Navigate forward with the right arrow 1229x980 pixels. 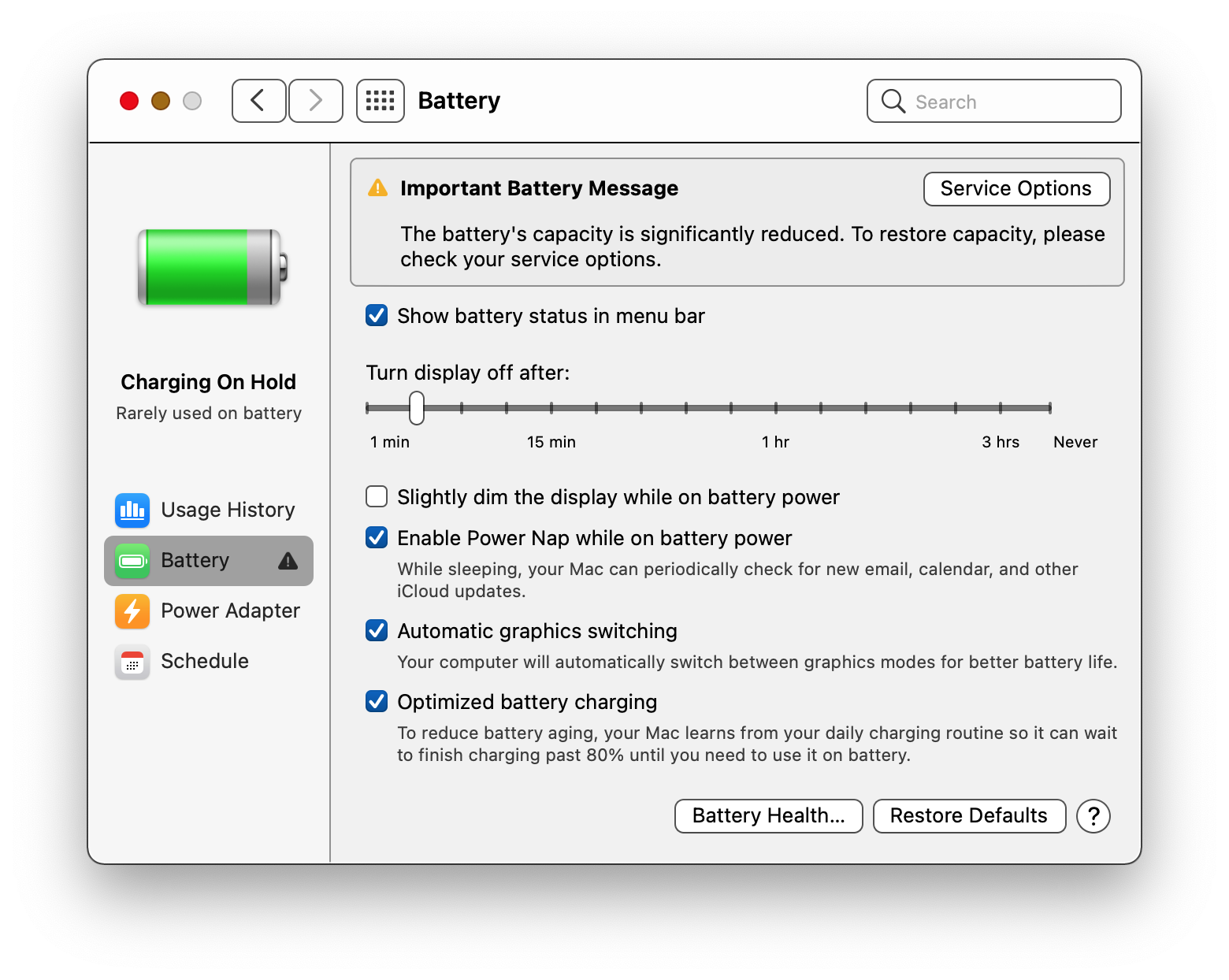(x=315, y=101)
